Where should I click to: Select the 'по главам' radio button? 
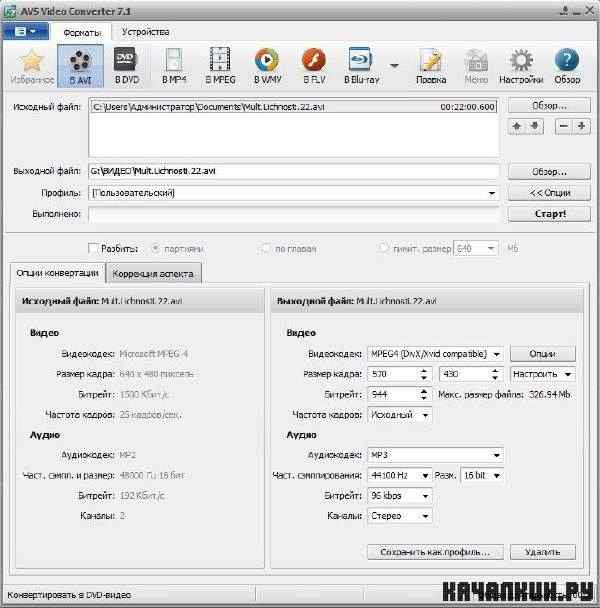266,248
